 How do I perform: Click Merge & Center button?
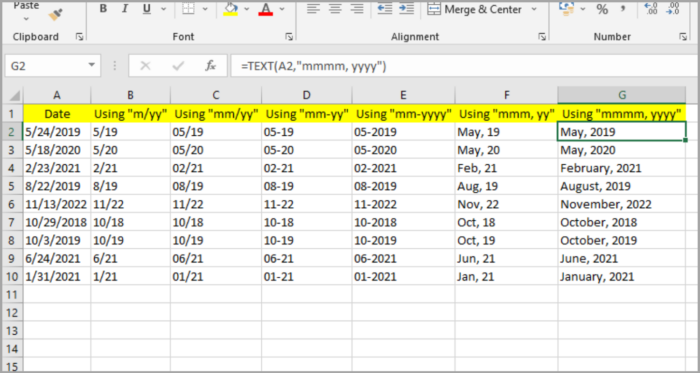pos(475,9)
